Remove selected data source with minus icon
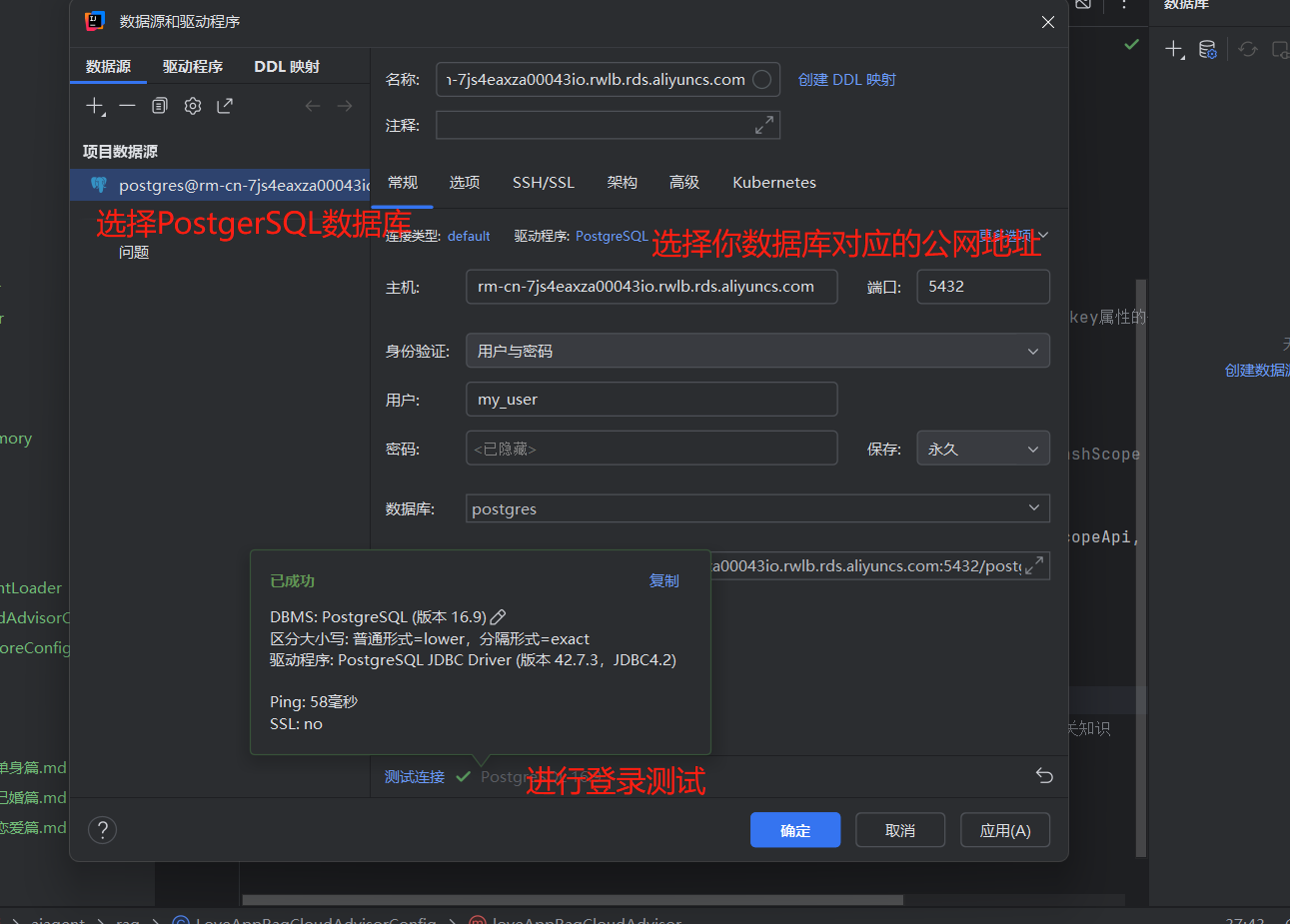The height and width of the screenshot is (924, 1290). [x=127, y=106]
